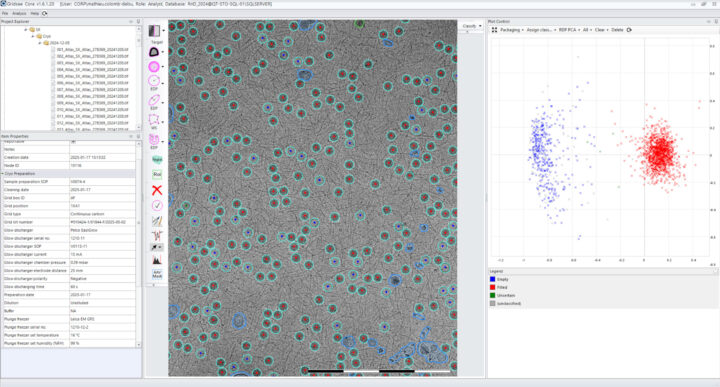The image size is (720, 387).
Task: Click the pin icon of Project Explorer panel
Action: pyautogui.click(x=138, y=22)
